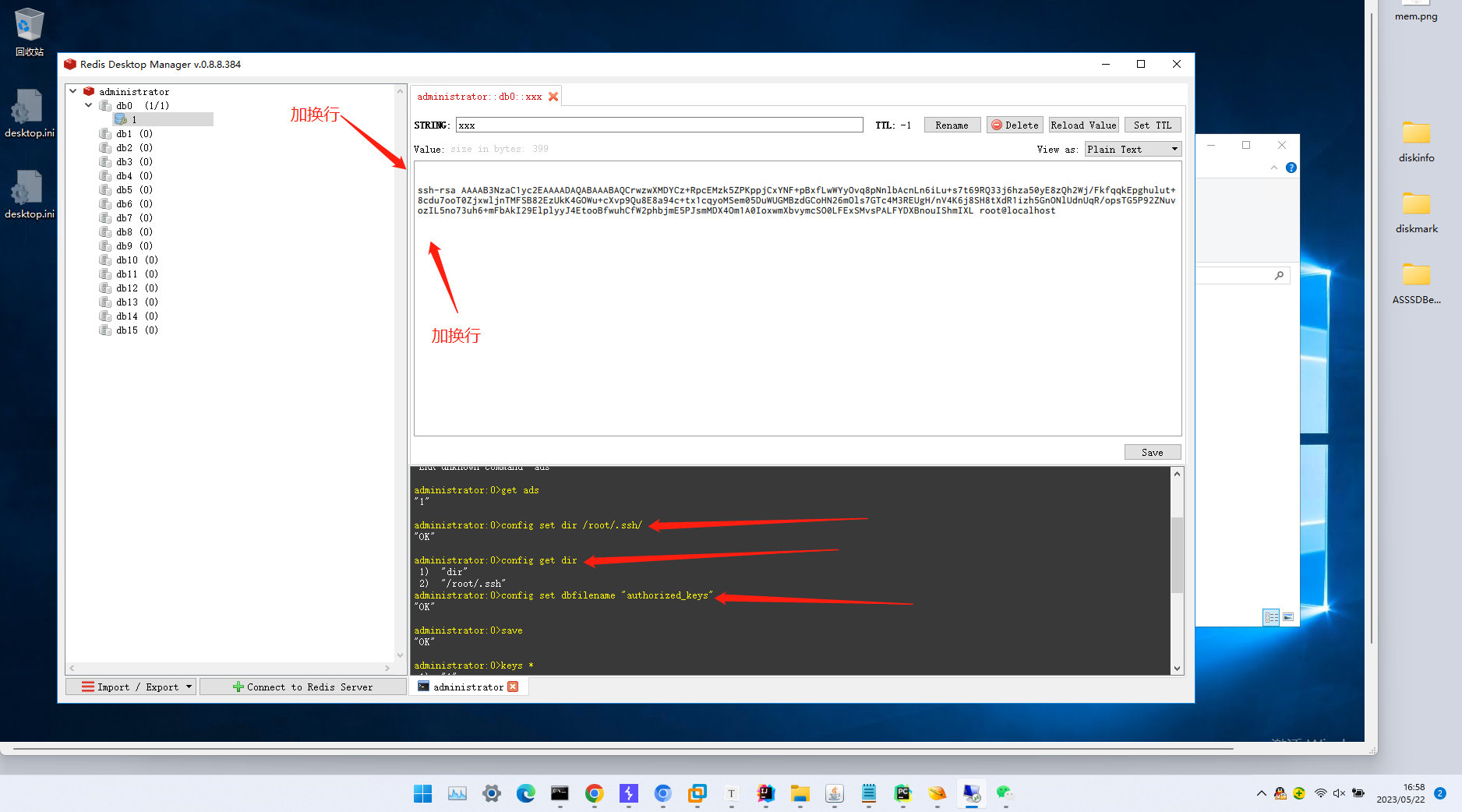Collapse the administrator server tree node

pos(73,91)
